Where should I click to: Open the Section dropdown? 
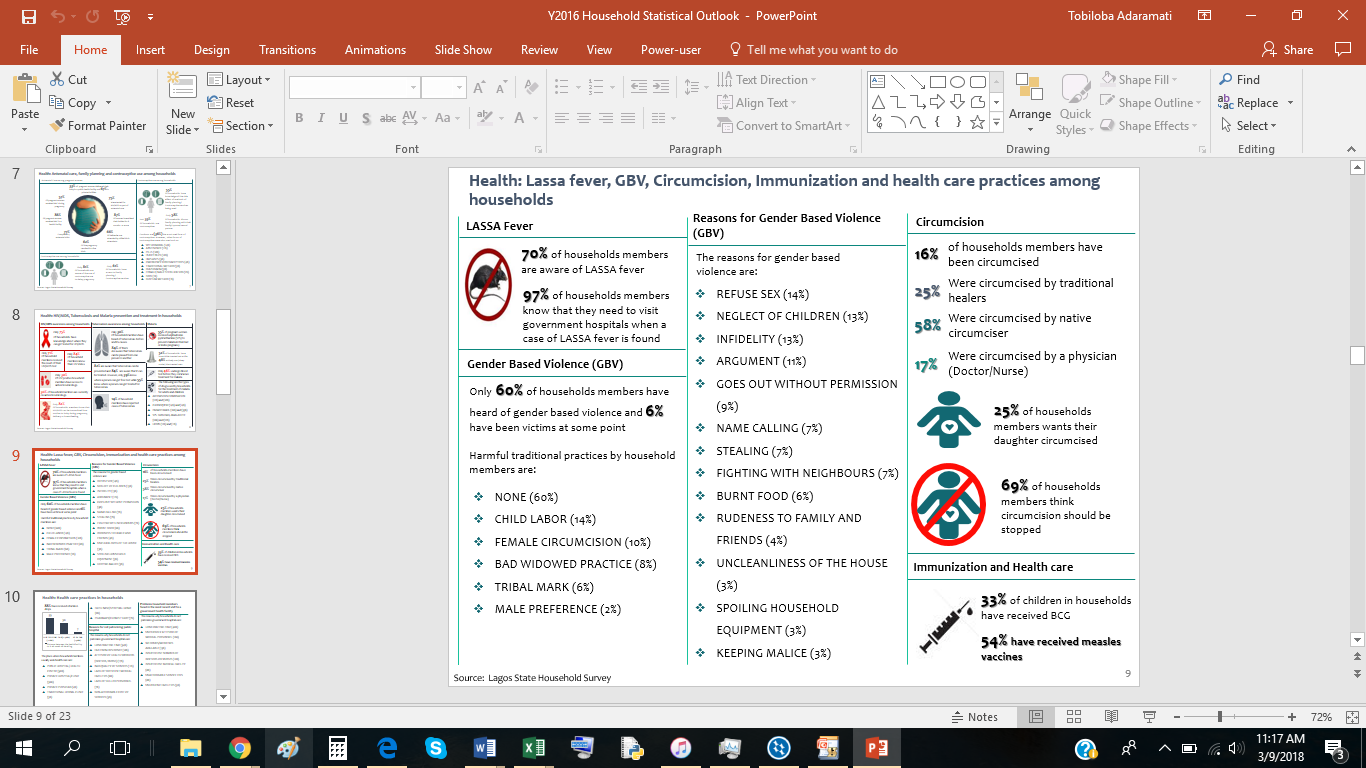click(241, 126)
